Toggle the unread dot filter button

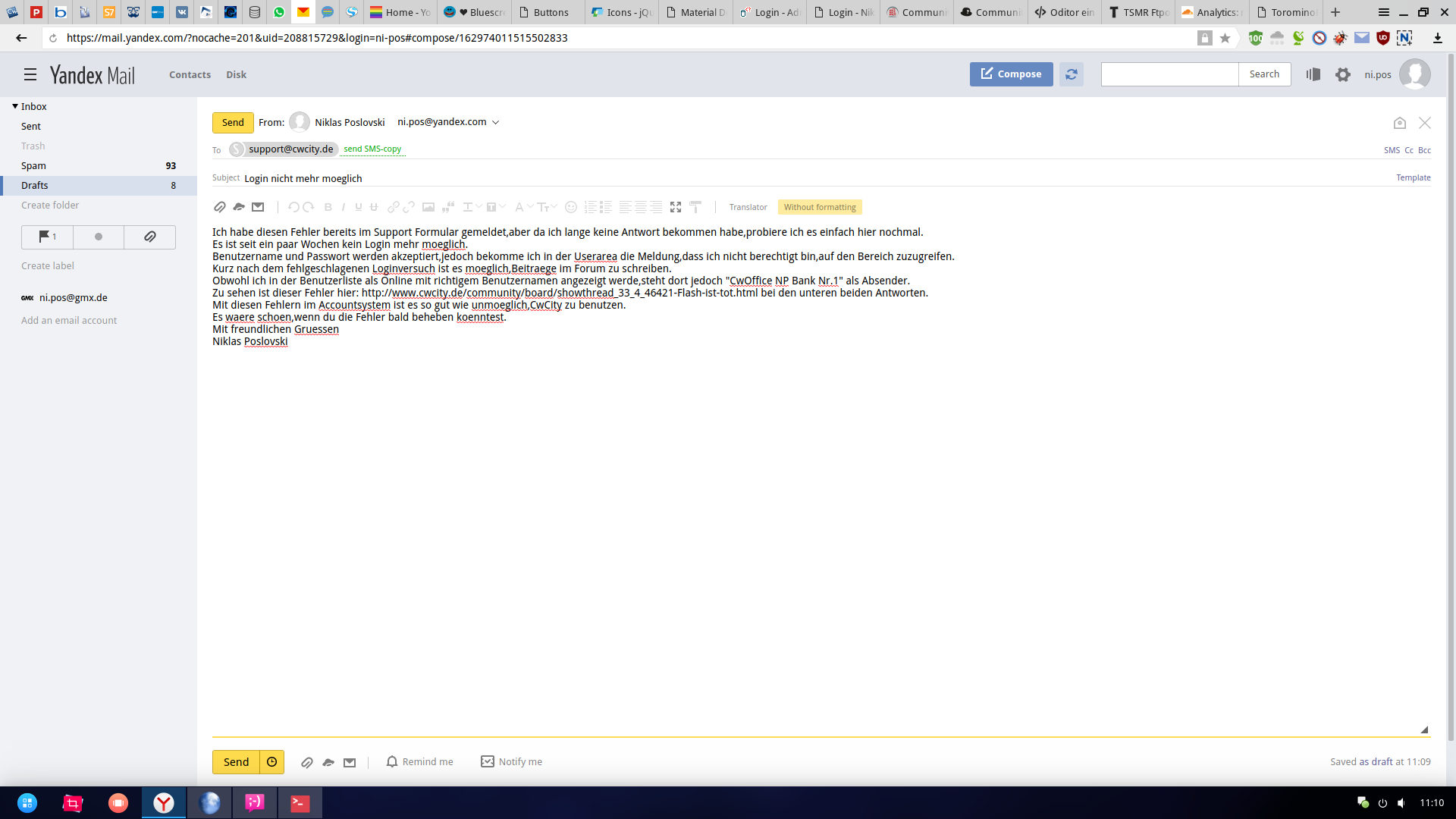pos(98,237)
